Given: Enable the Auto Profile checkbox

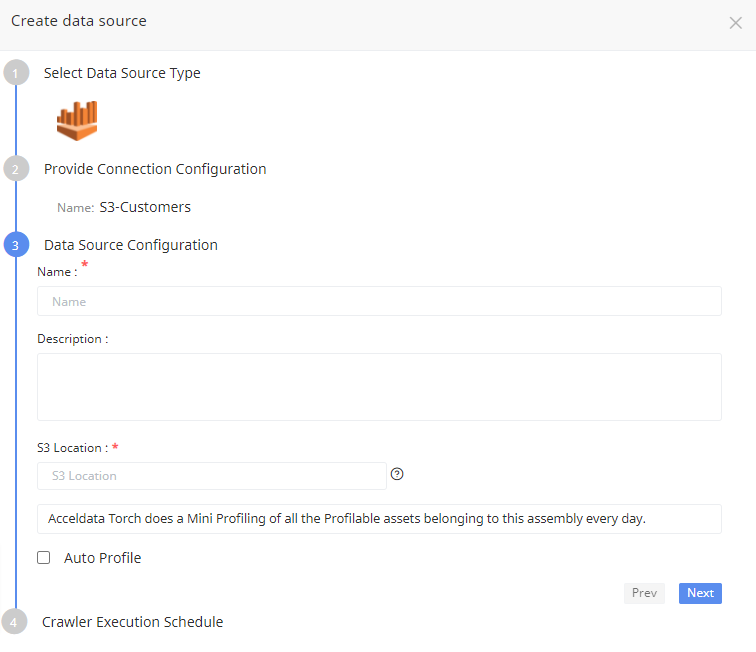Looking at the screenshot, I should tap(44, 558).
